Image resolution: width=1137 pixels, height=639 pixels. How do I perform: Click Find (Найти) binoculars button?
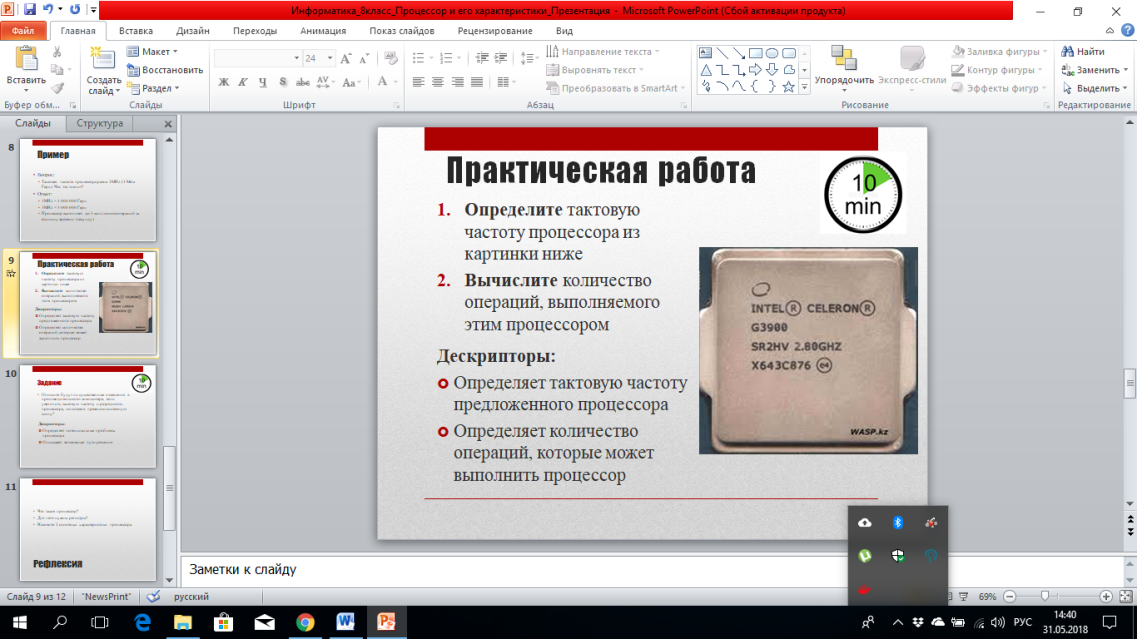tap(1083, 51)
